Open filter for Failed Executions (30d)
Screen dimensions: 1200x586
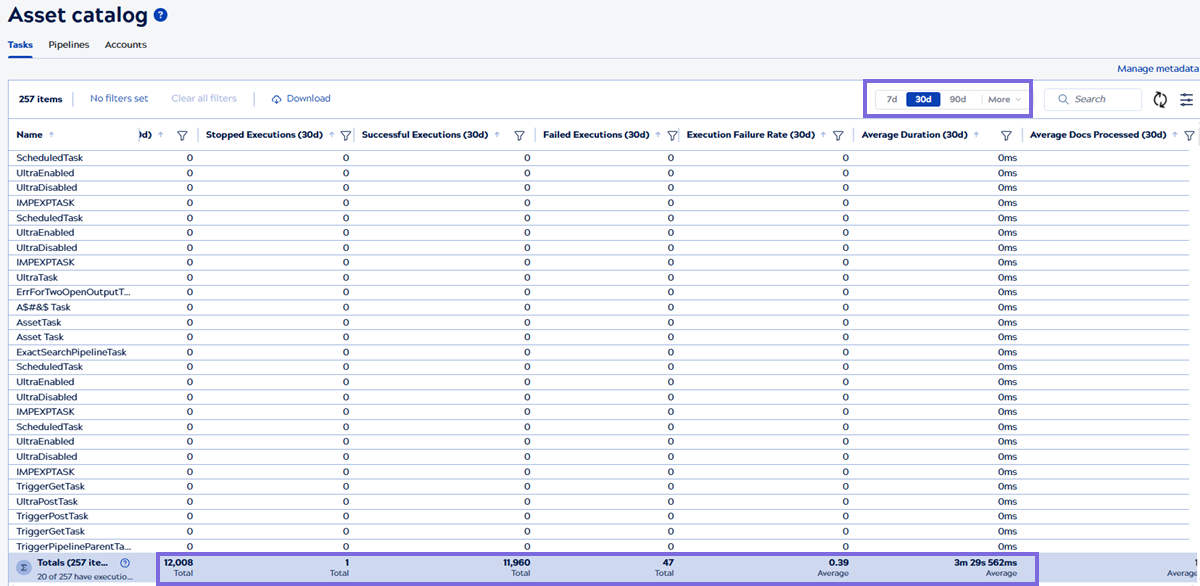[x=672, y=135]
